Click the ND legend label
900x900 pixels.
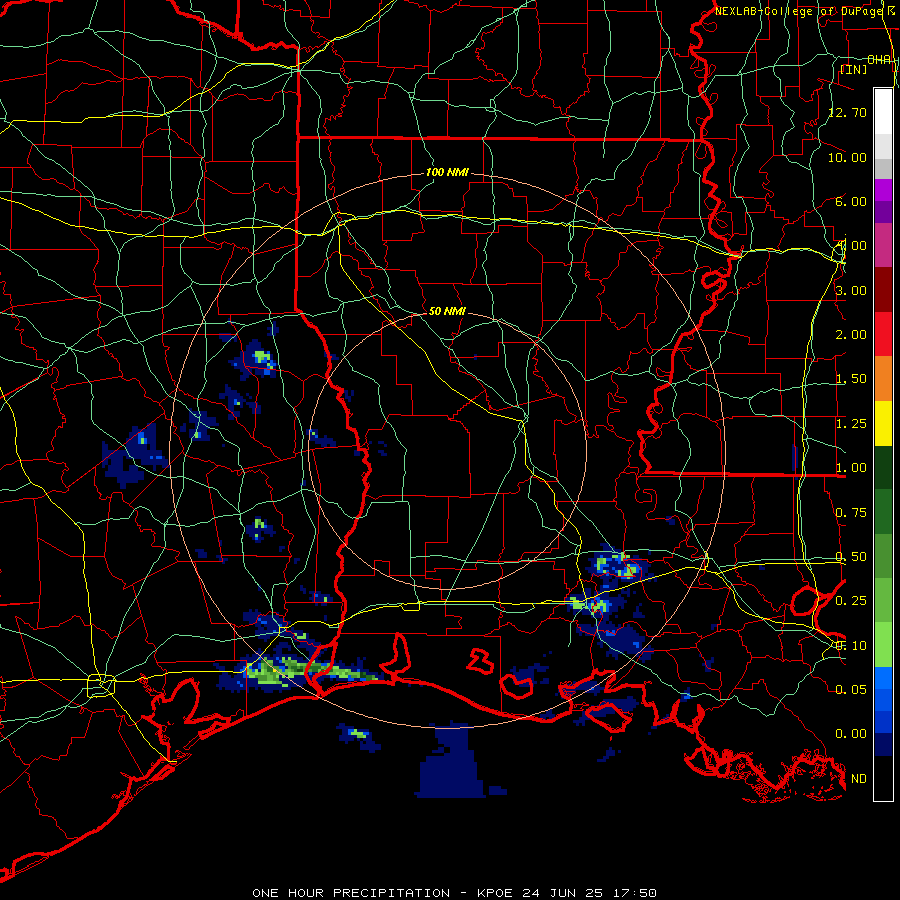(x=859, y=779)
